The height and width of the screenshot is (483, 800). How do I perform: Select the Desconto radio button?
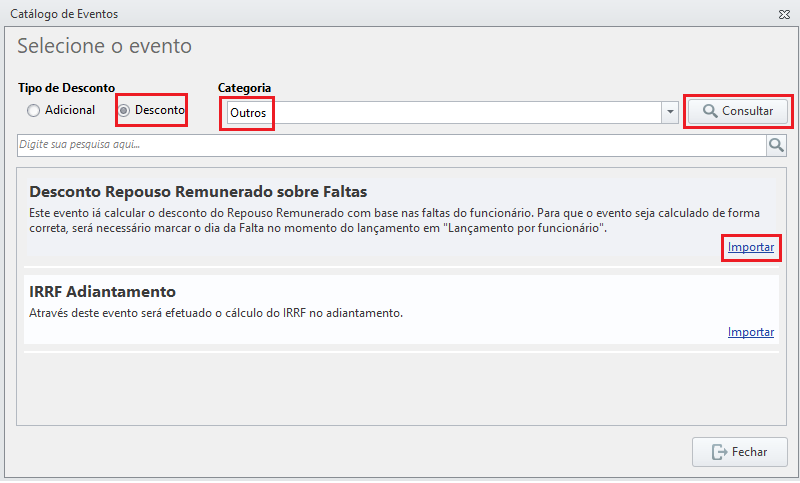click(124, 110)
